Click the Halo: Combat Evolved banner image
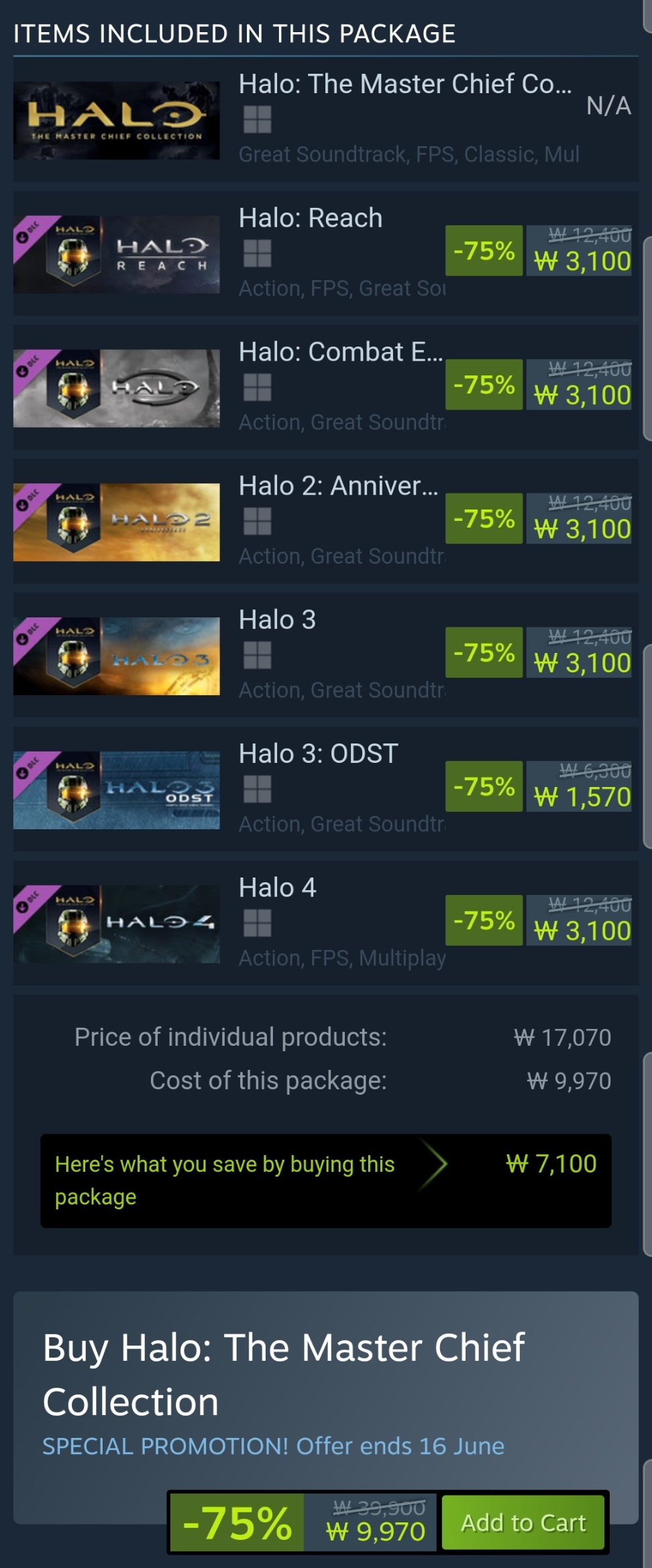Image resolution: width=652 pixels, height=1568 pixels. tap(117, 388)
